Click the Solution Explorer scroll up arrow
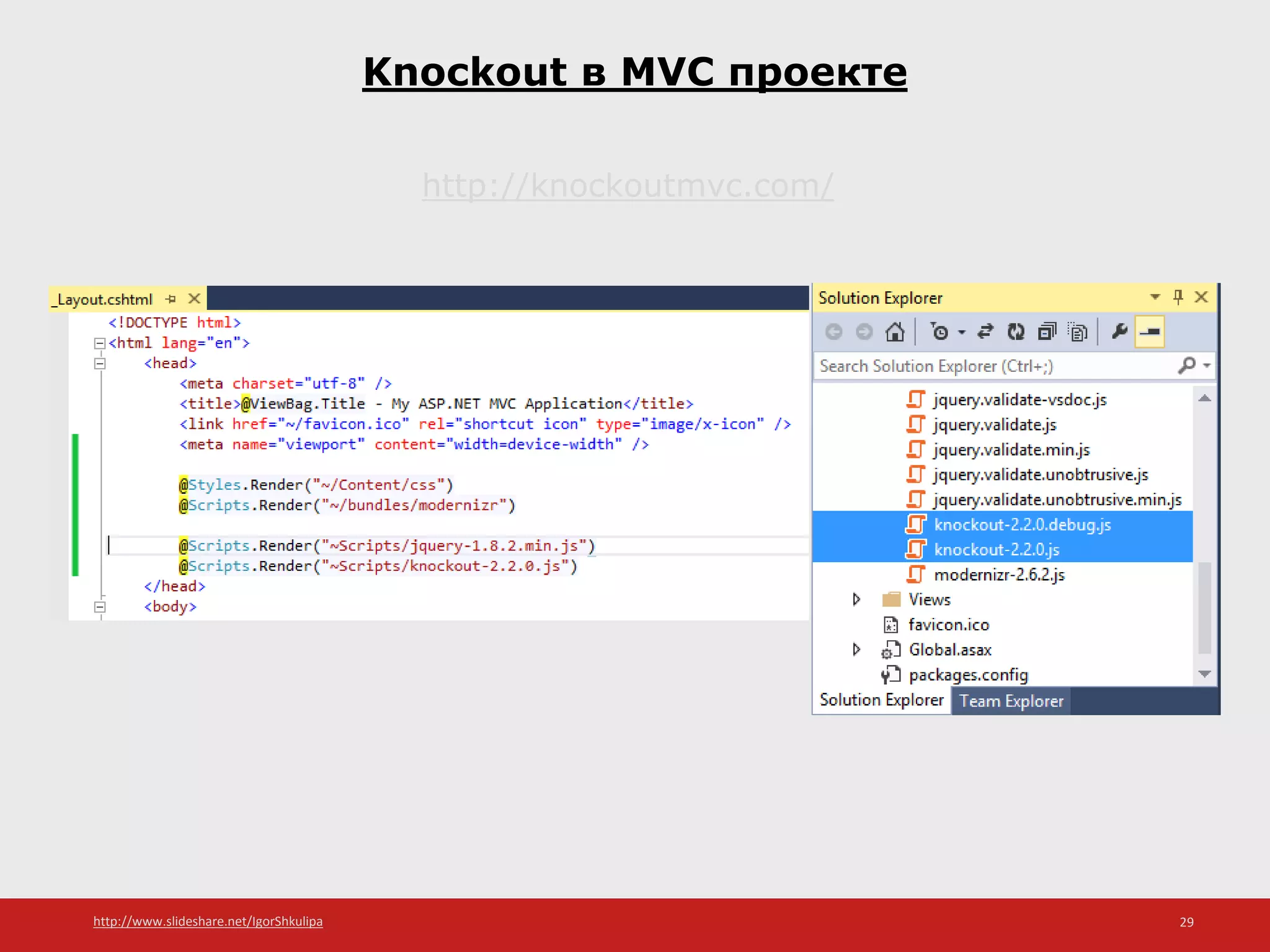Image resolution: width=1270 pixels, height=952 pixels. tap(1204, 399)
